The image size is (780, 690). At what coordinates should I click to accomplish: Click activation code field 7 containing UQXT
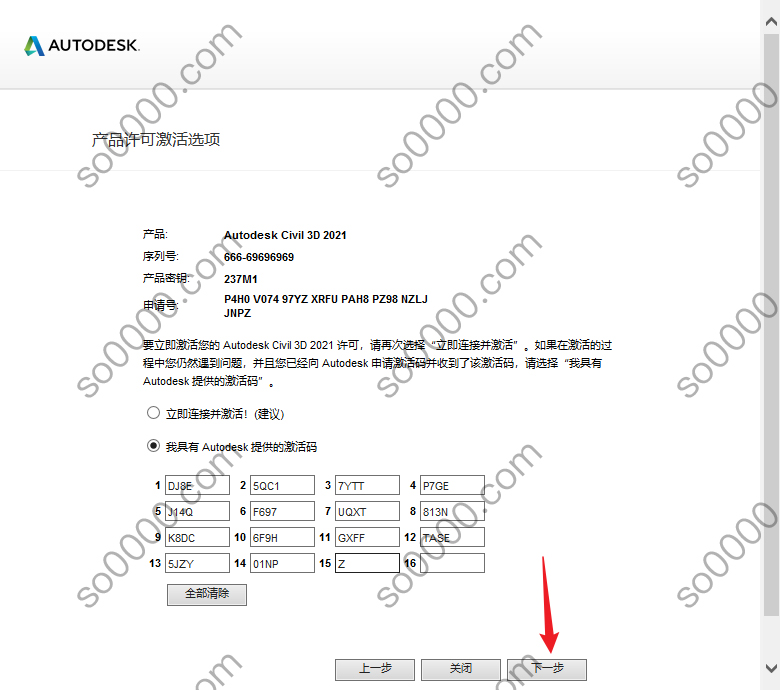(368, 511)
